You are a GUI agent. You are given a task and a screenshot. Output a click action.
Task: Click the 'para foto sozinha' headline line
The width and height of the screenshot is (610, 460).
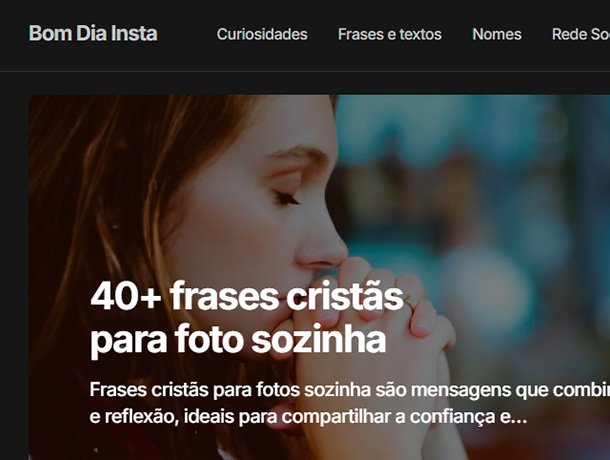click(238, 339)
